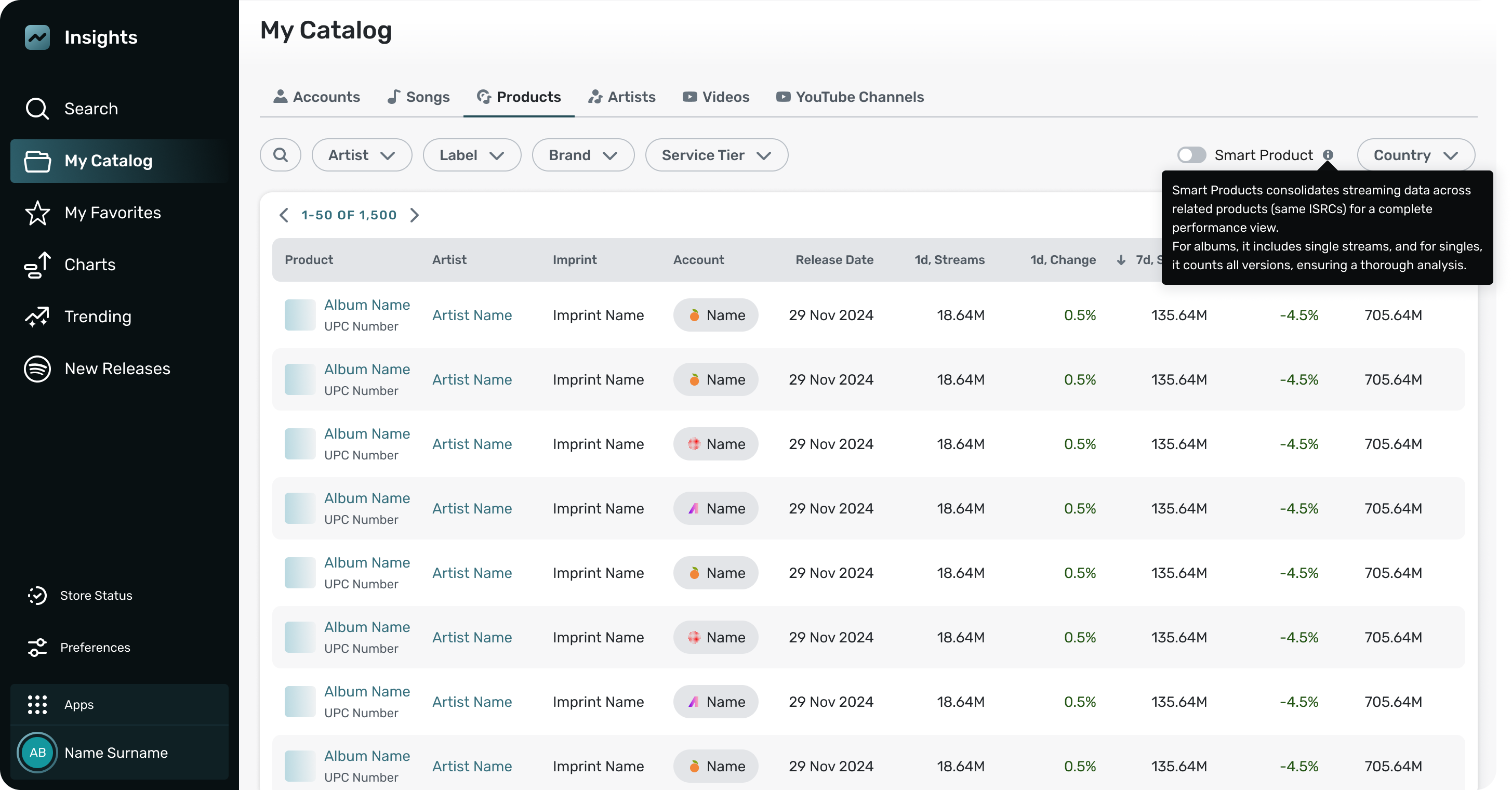Open Search from the sidebar

[91, 109]
